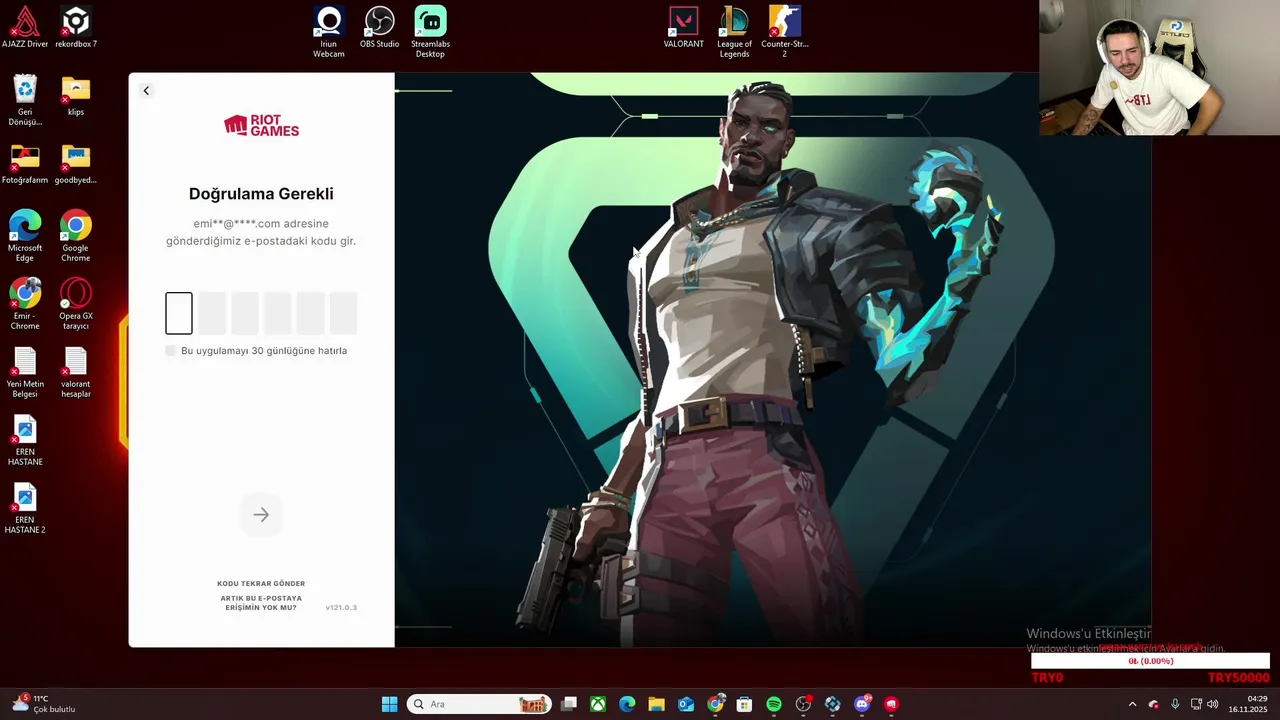This screenshot has width=1280, height=720.
Task: Select the Geri Dönüşüm recycle bin icon
Action: [25, 100]
